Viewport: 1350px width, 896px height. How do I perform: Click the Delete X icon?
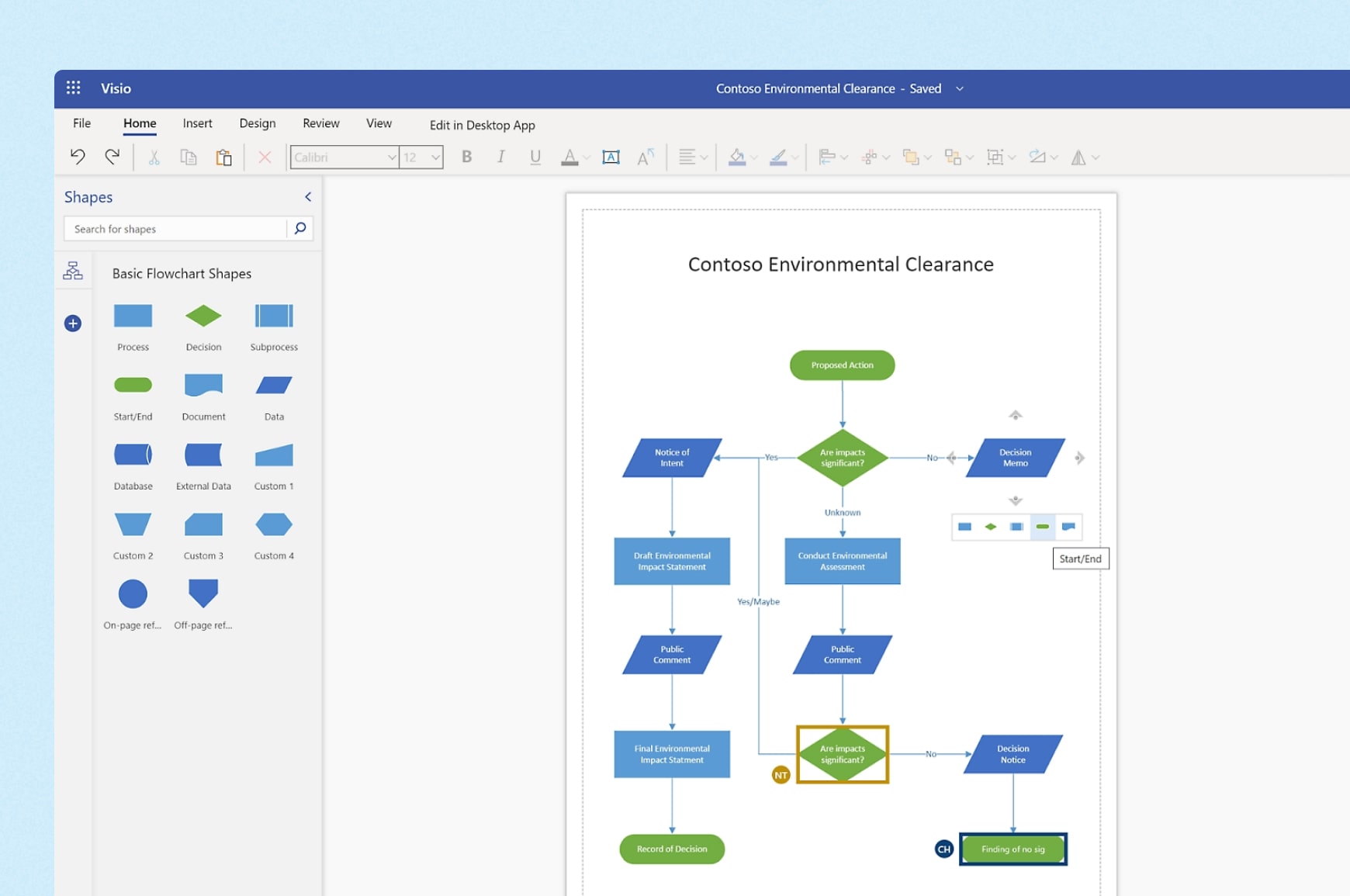[265, 157]
